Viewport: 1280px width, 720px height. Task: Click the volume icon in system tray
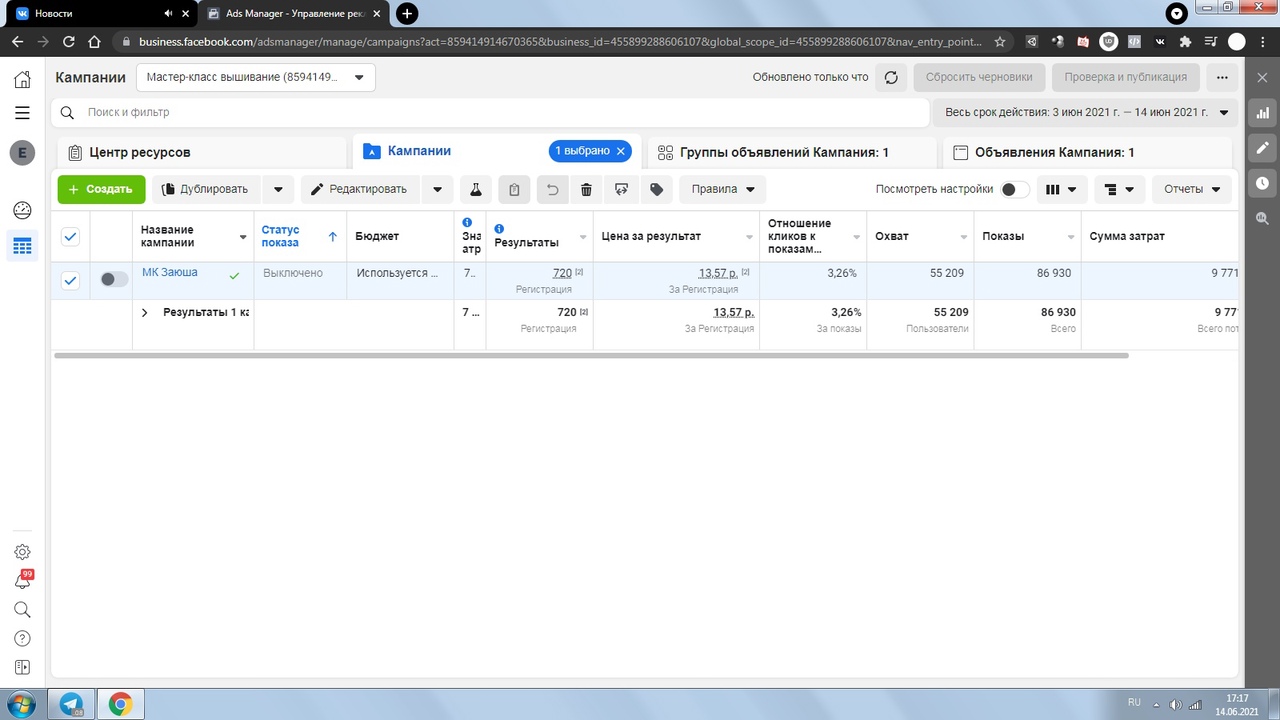[1174, 704]
